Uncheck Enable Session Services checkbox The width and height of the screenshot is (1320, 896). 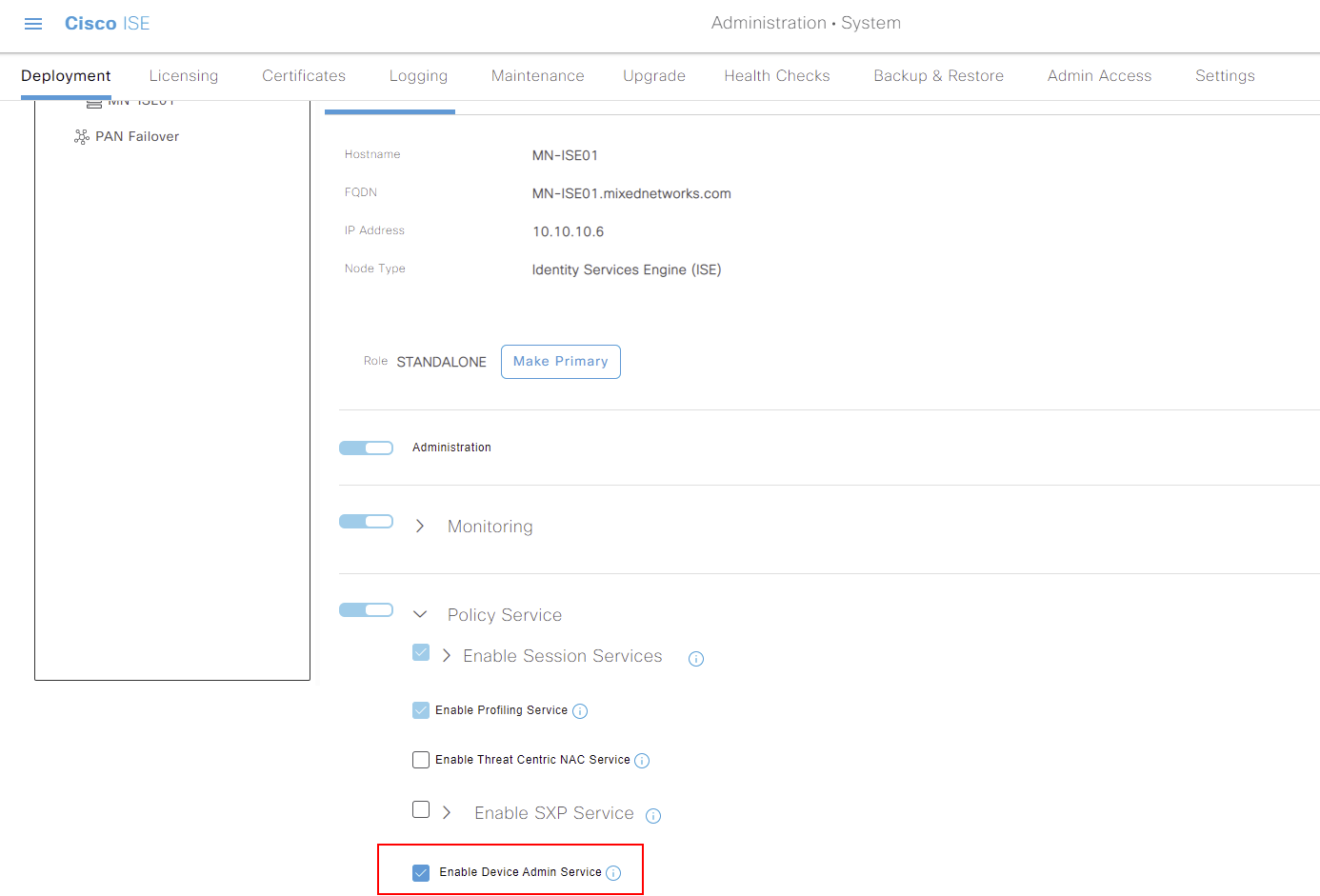(x=421, y=652)
